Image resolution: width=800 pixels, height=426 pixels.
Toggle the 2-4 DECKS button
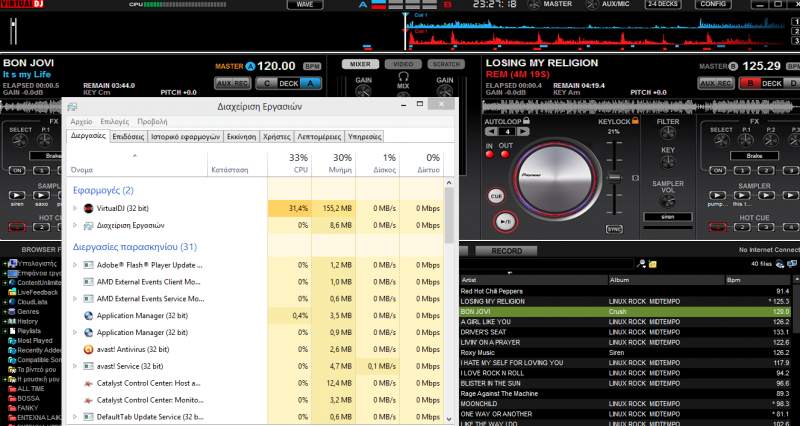point(662,4)
